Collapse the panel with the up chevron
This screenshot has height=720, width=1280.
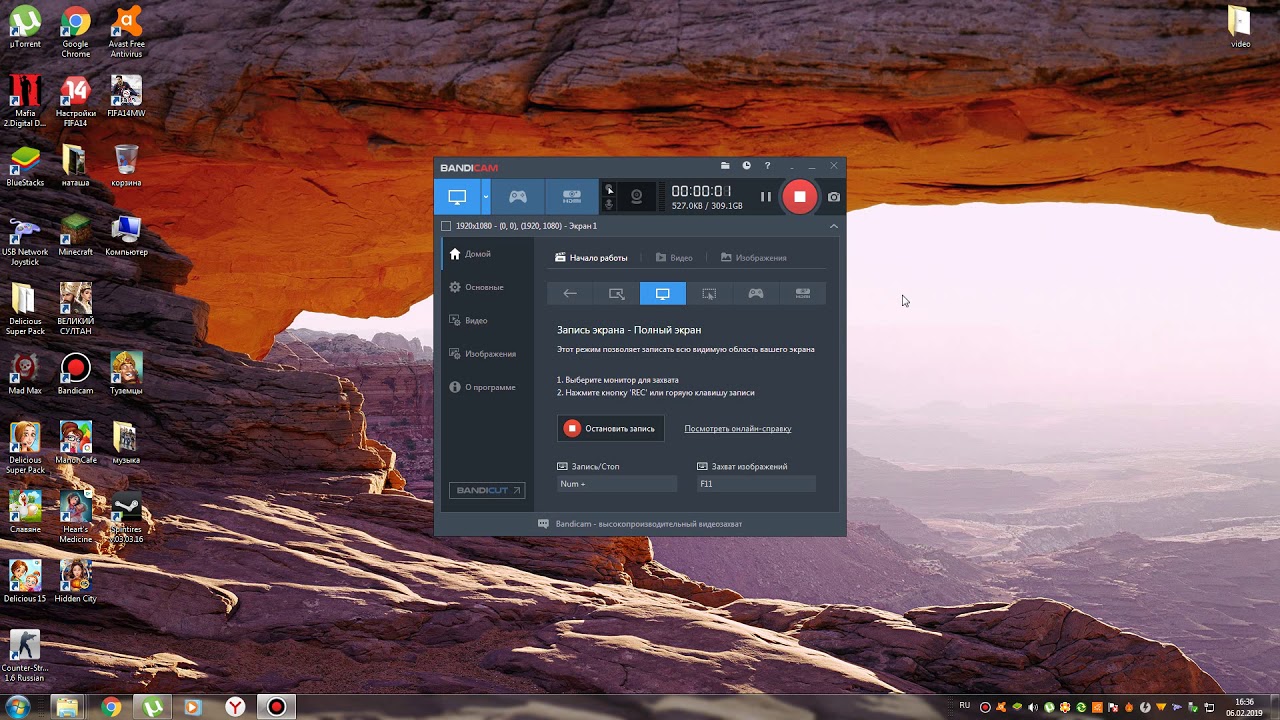[x=834, y=226]
